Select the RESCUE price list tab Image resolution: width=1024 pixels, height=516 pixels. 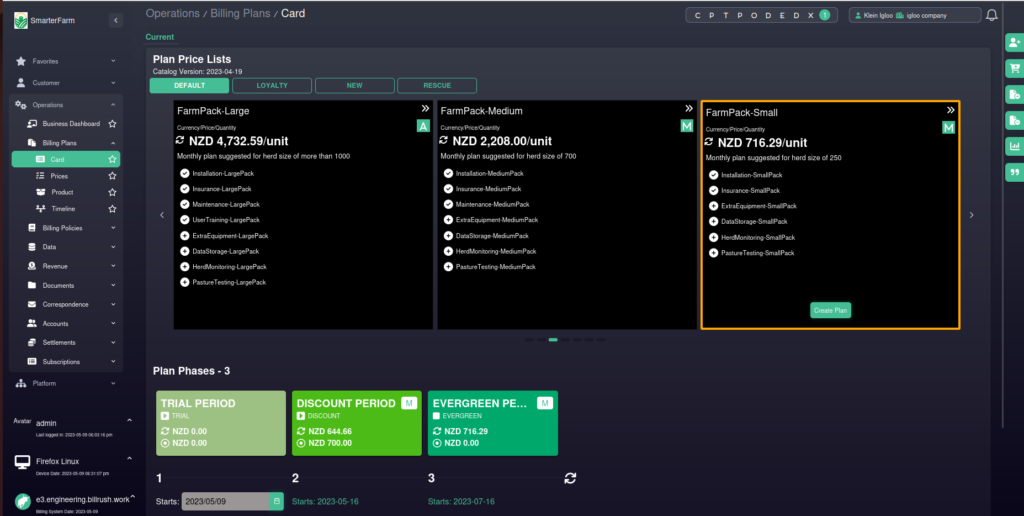[x=437, y=86]
